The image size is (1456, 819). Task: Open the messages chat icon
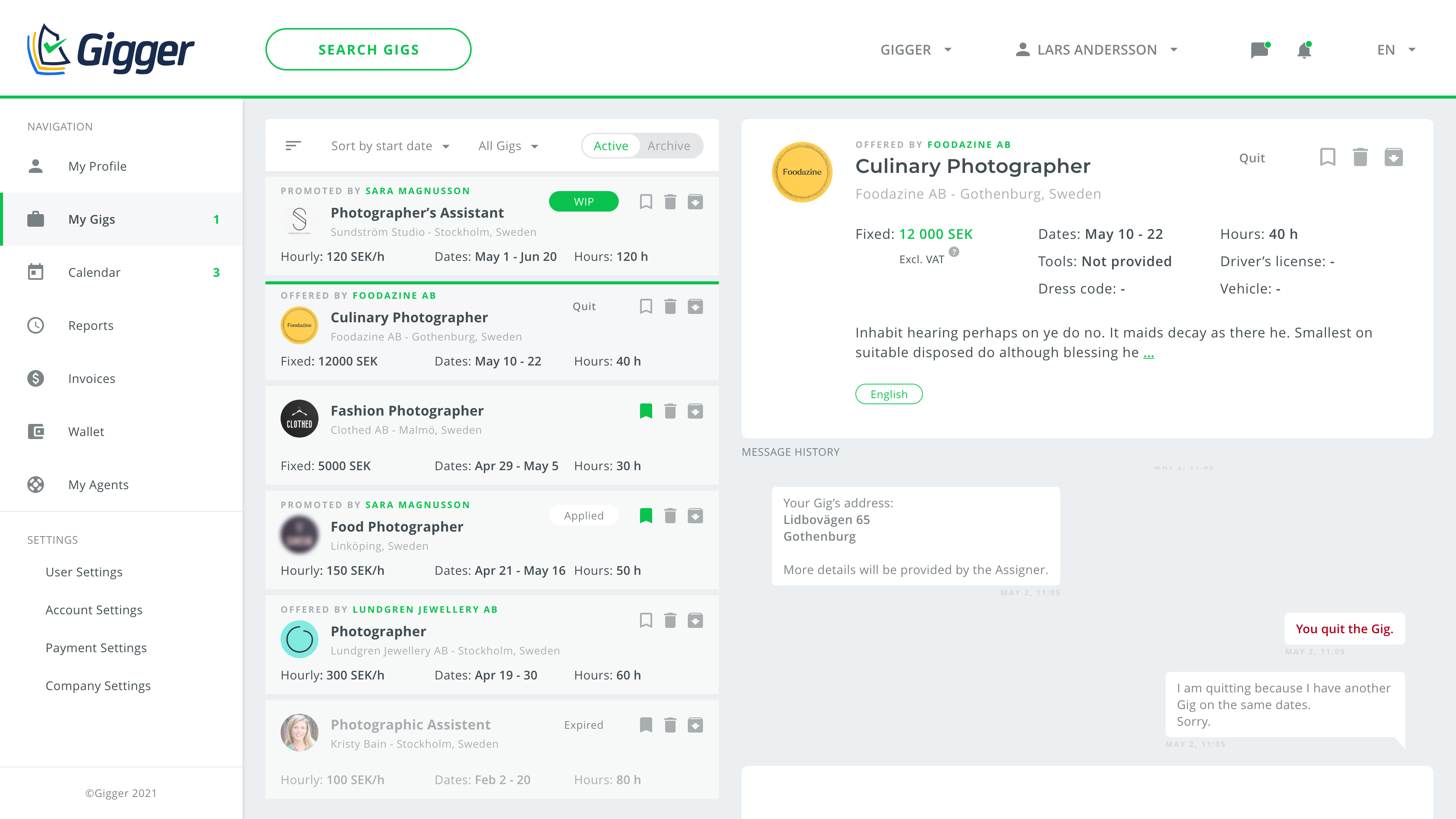[1260, 50]
